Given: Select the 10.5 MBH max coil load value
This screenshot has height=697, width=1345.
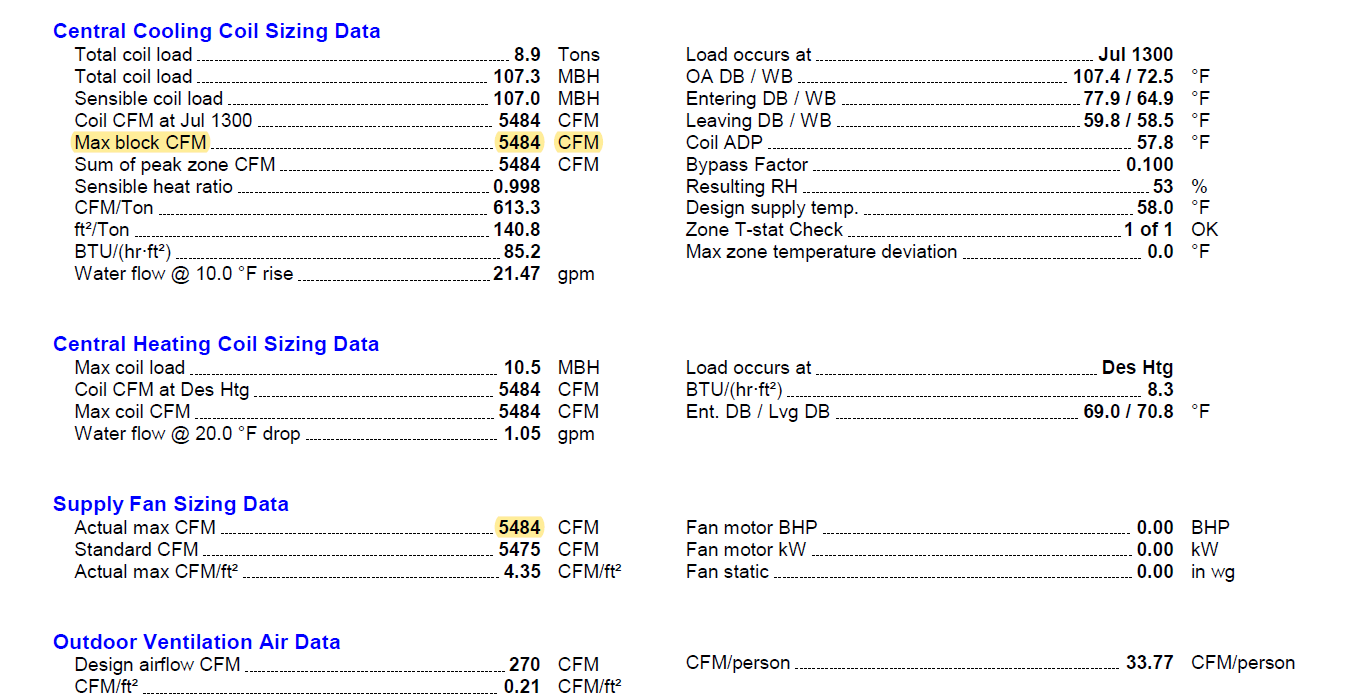Looking at the screenshot, I should pos(522,368).
